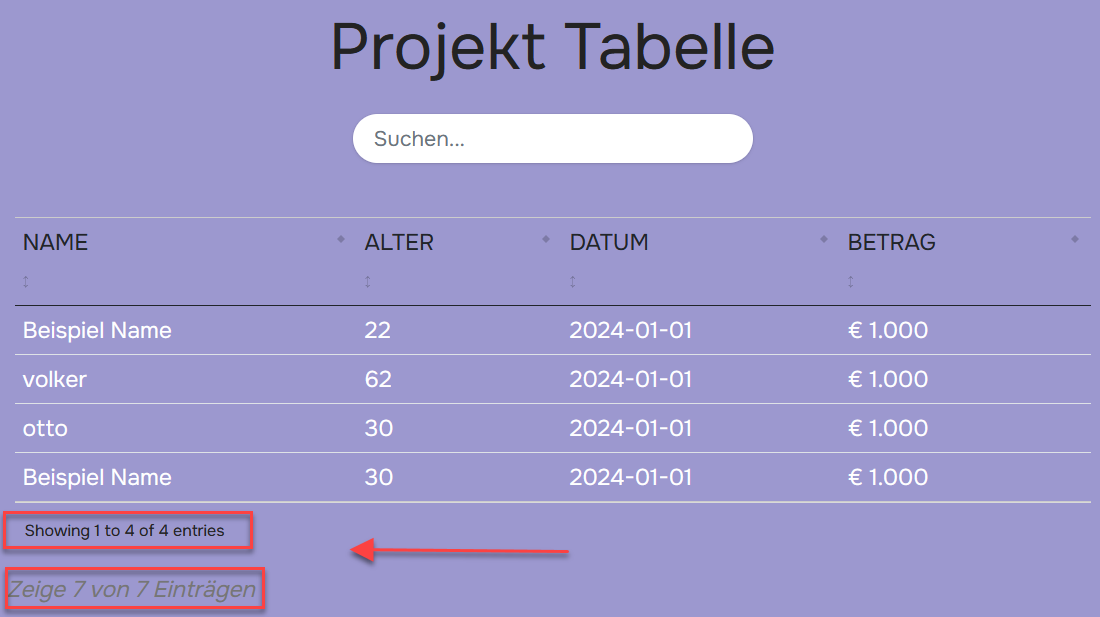Click the DATUM column header label

609,242
